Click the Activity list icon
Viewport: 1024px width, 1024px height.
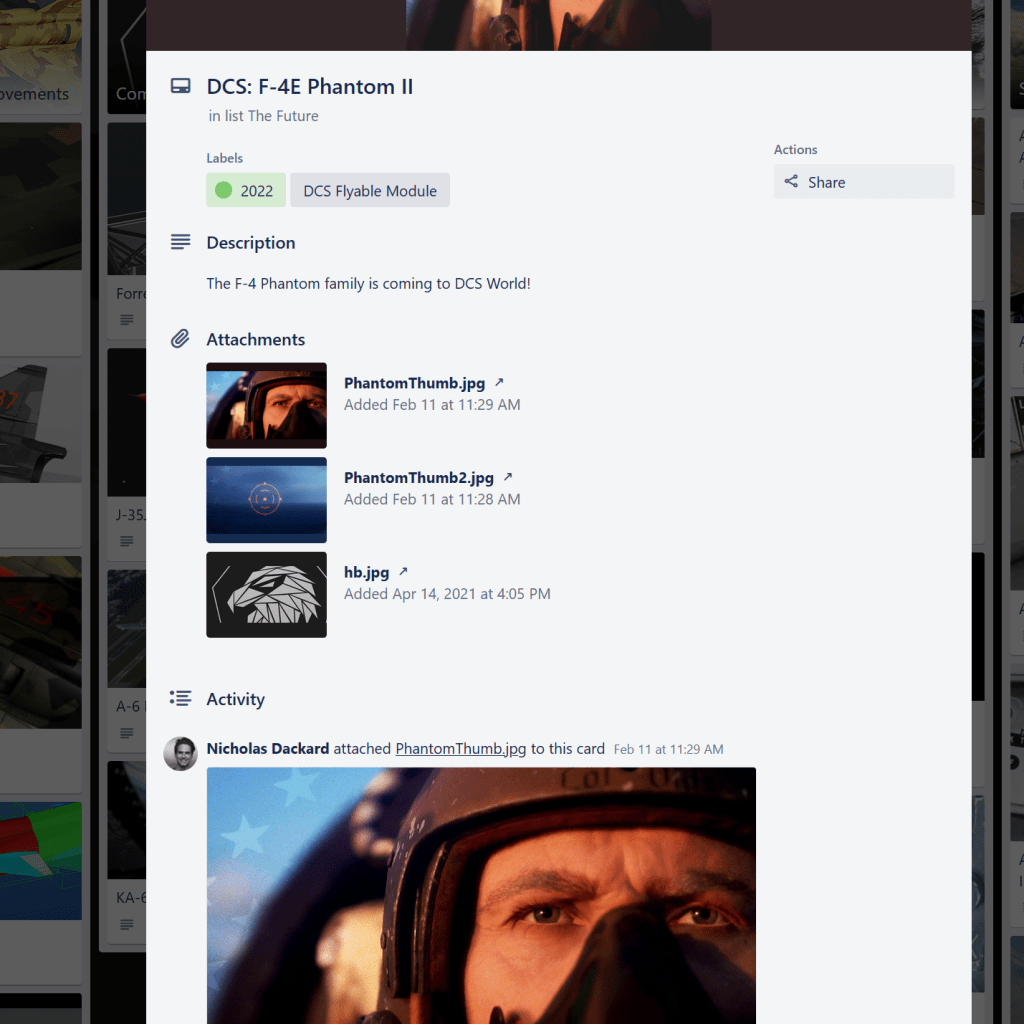click(180, 698)
